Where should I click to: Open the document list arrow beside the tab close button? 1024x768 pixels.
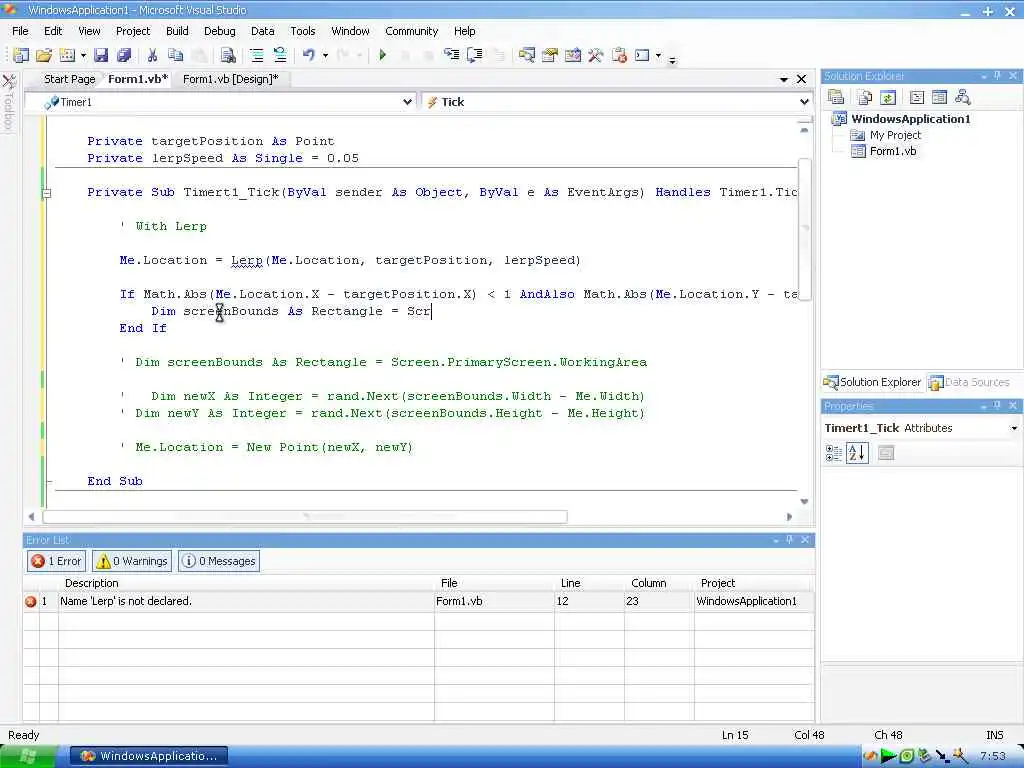(784, 79)
